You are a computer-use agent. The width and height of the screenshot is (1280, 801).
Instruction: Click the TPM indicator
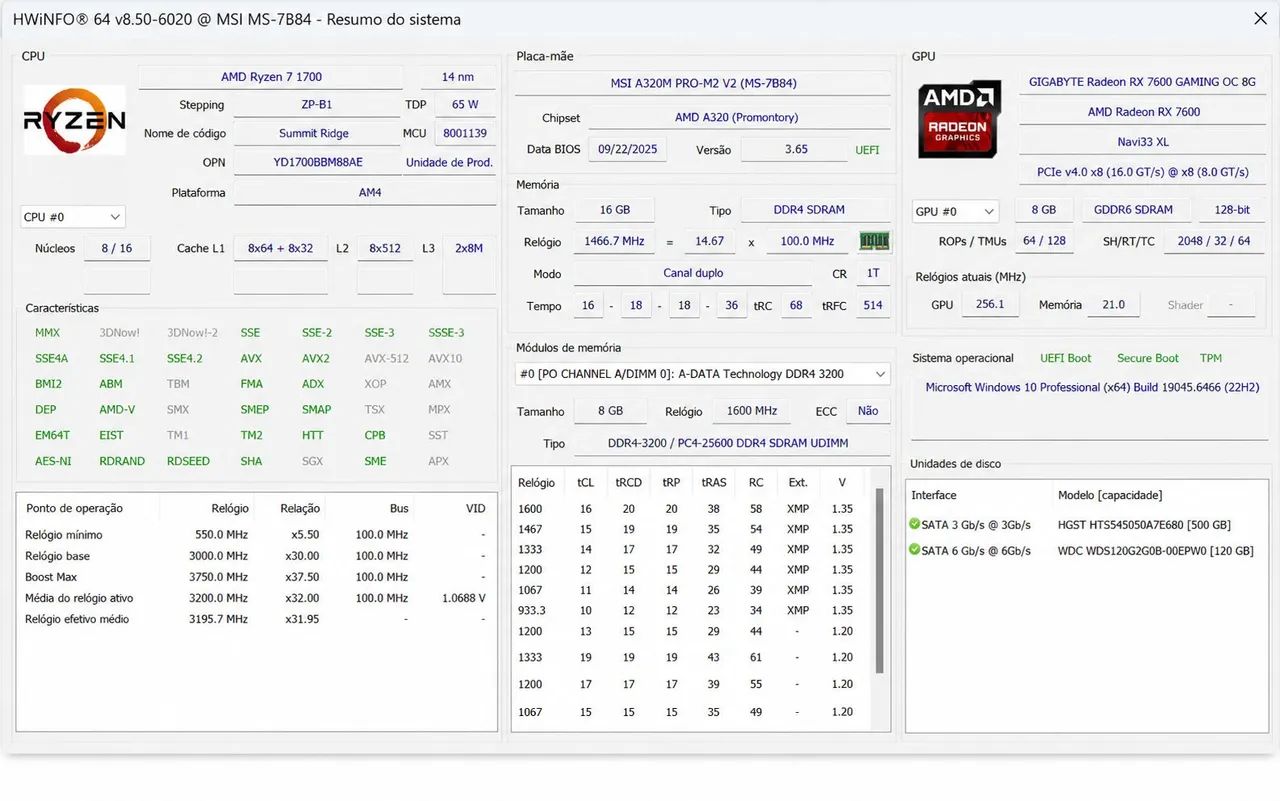coord(1210,358)
